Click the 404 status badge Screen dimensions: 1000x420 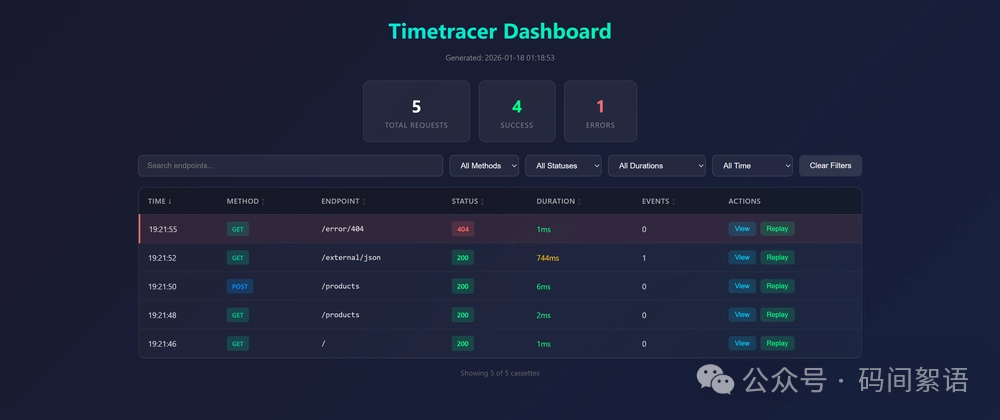462,229
